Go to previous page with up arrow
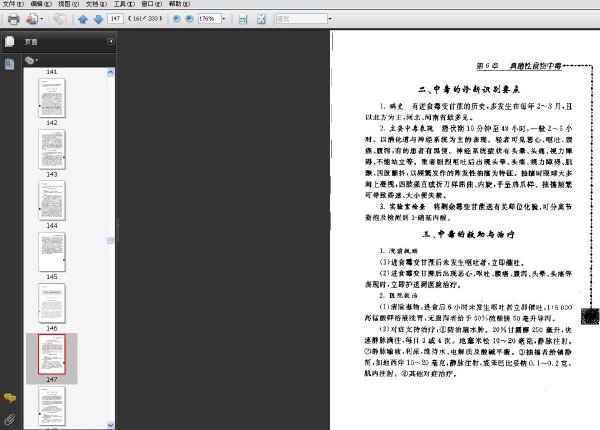This screenshot has height=430, width=600. [x=83, y=19]
